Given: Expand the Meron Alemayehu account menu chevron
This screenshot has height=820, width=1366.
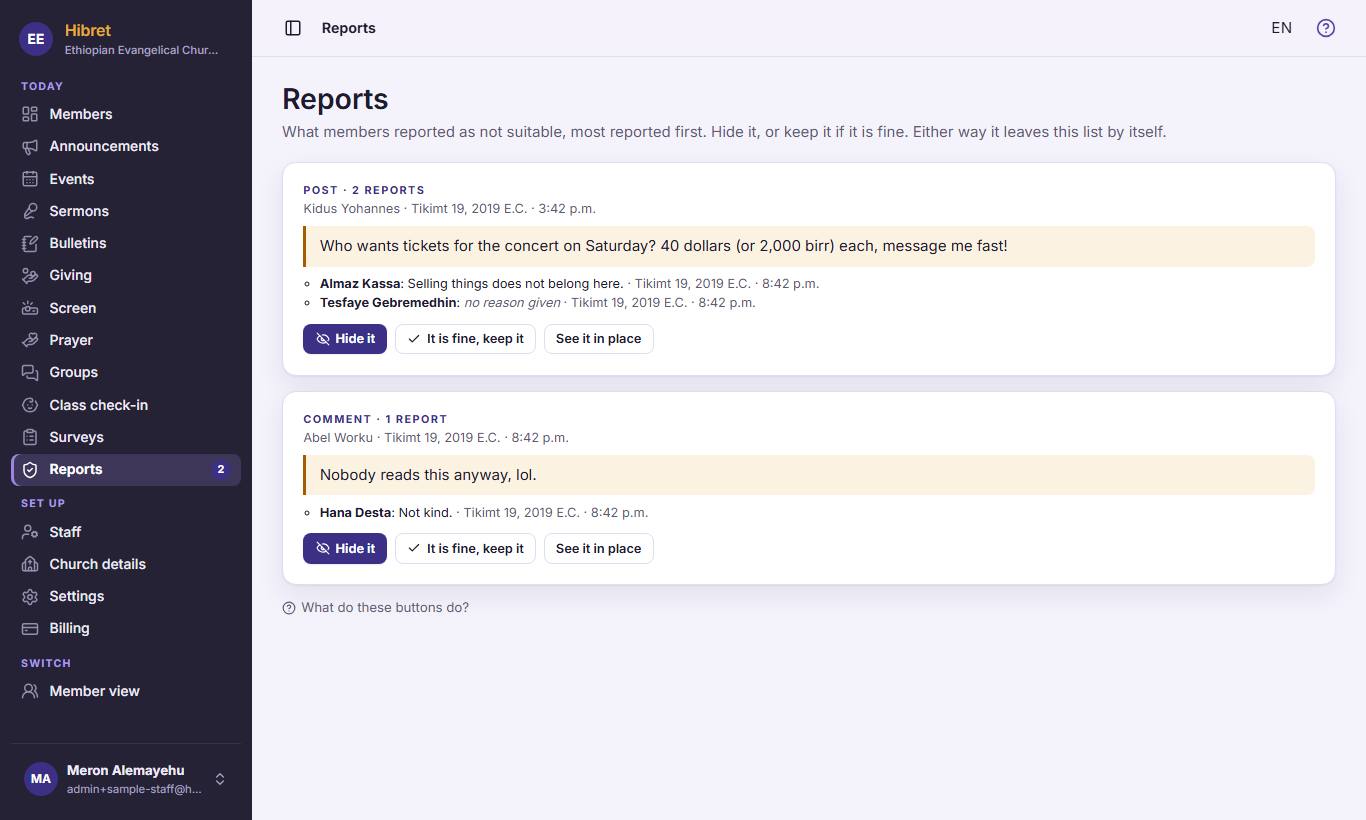Looking at the screenshot, I should click(x=220, y=779).
